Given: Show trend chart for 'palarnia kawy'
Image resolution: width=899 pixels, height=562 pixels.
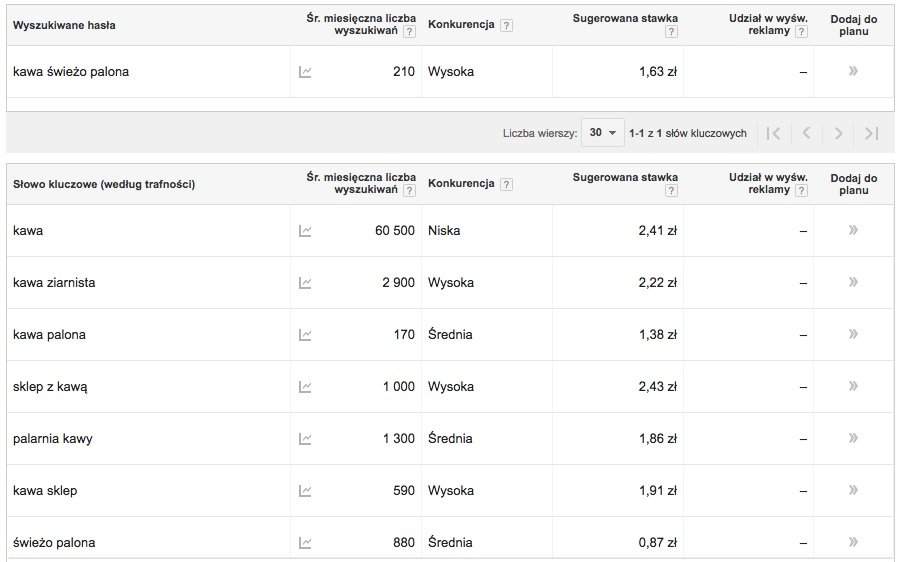Looking at the screenshot, I should (305, 439).
